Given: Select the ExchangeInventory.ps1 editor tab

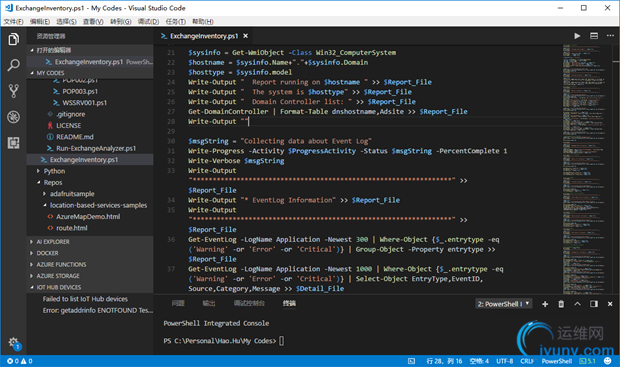Looking at the screenshot, I should point(204,36).
